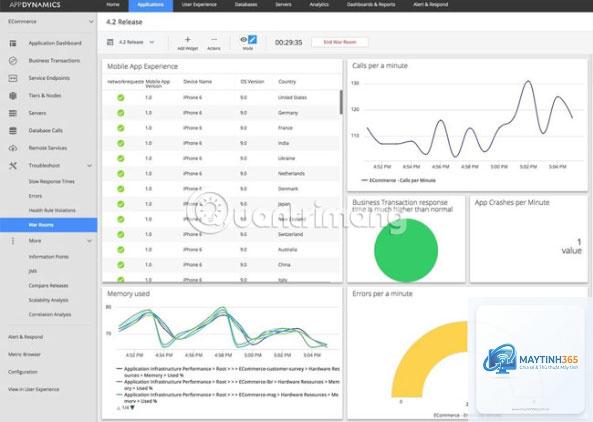Click the 00:29:35 war room timer
This screenshot has height=422, width=593.
click(288, 42)
